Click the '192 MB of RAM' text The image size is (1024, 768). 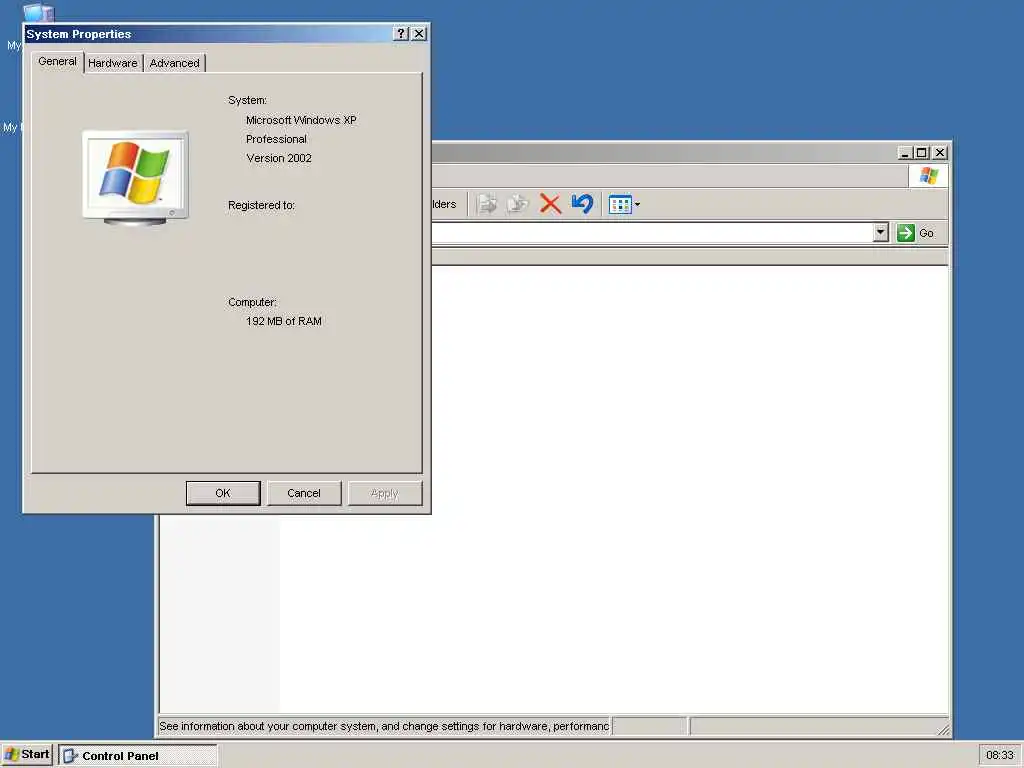pyautogui.click(x=283, y=321)
